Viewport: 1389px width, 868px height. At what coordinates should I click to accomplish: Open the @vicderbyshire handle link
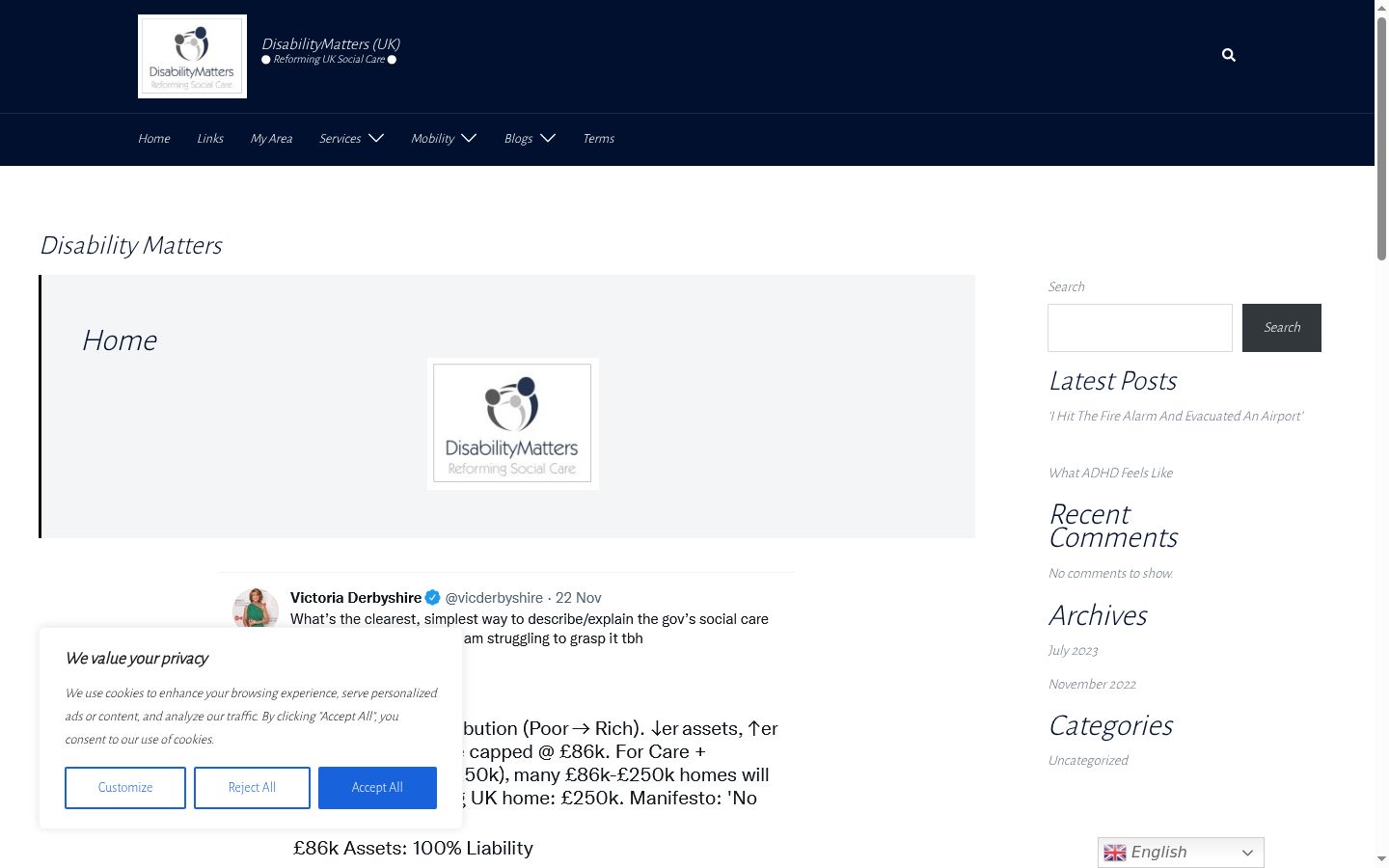[x=494, y=598]
